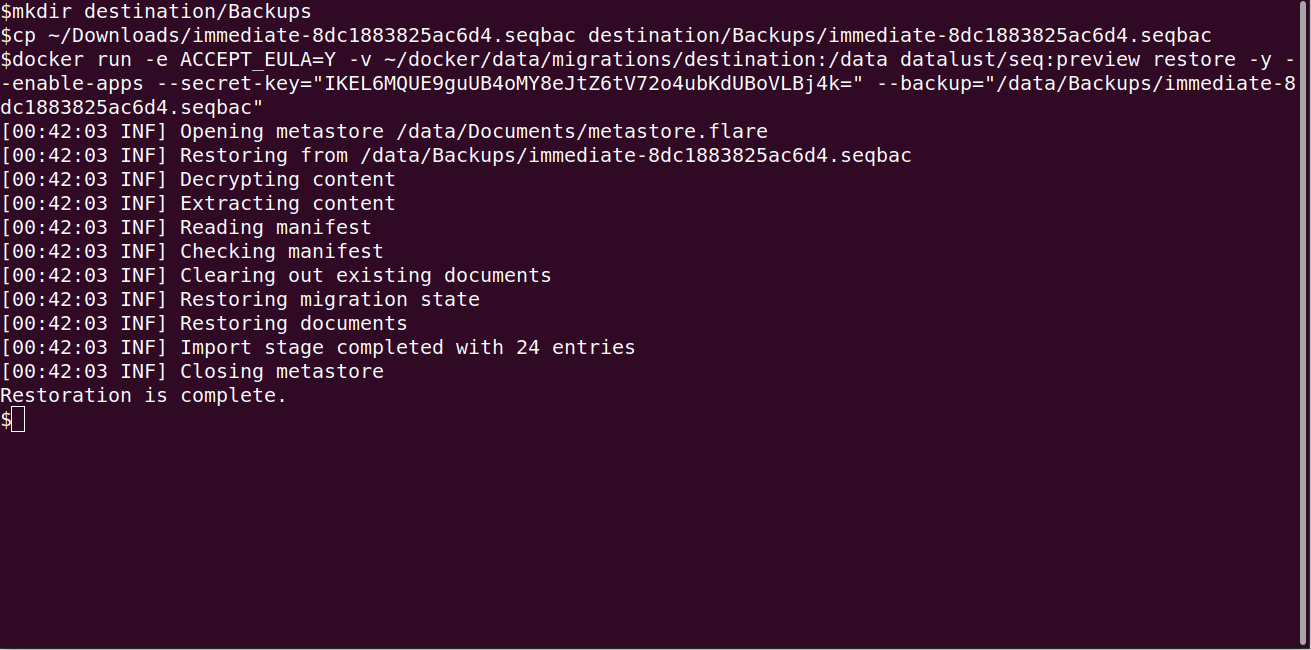The height and width of the screenshot is (650, 1311).
Task: Click the 'Restoring documents' log line
Action: (x=204, y=324)
